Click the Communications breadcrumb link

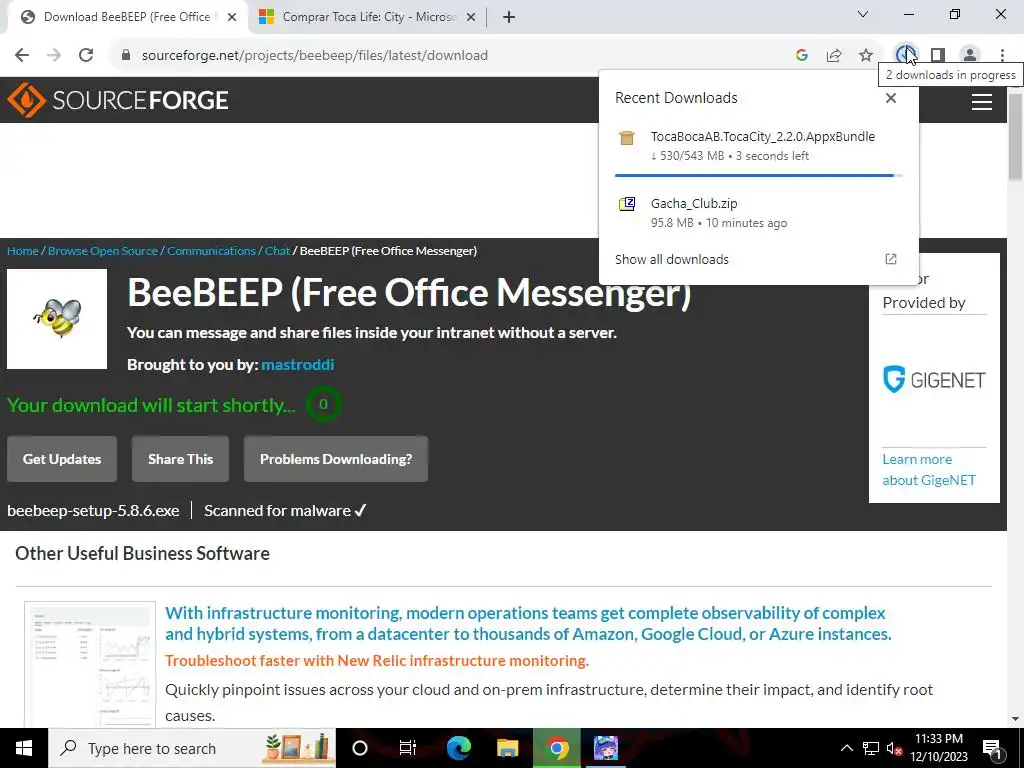tap(211, 251)
